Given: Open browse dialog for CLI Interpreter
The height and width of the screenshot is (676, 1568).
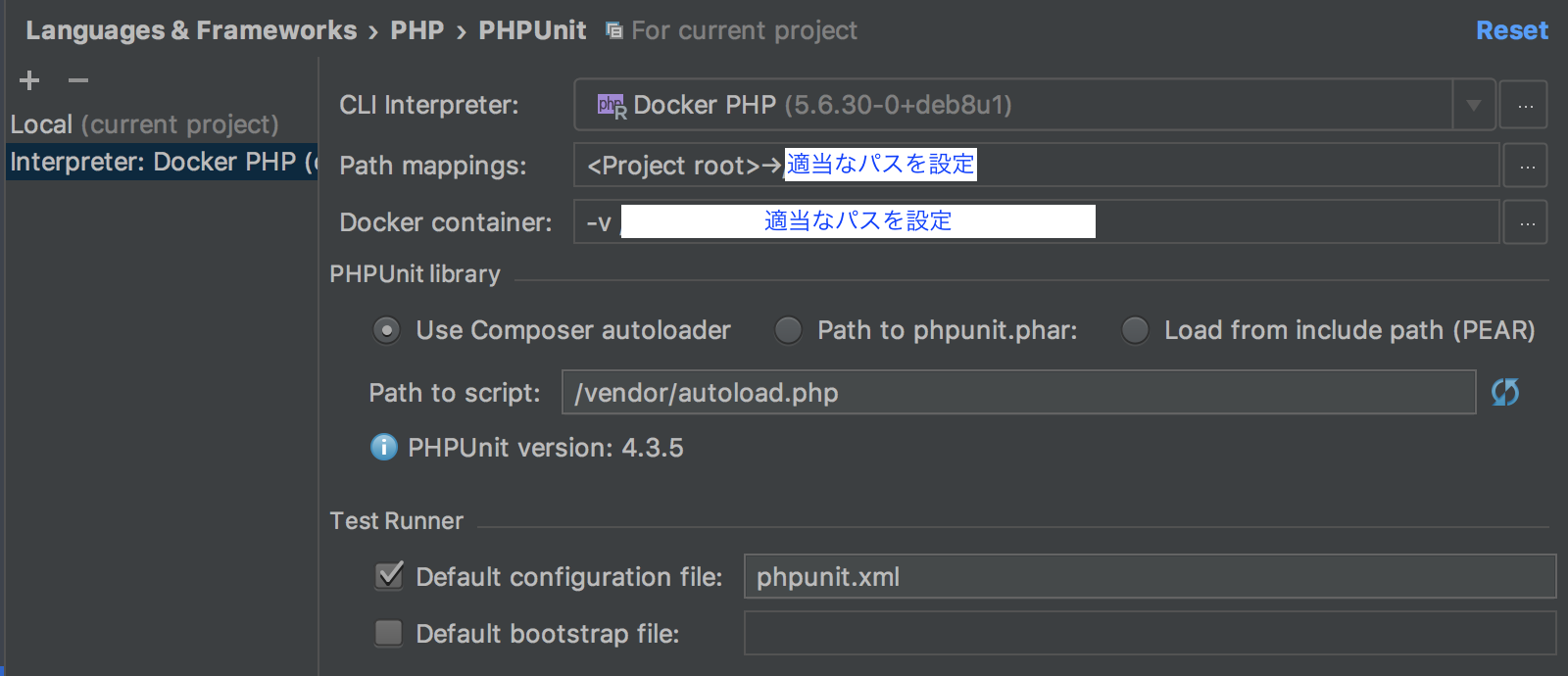Looking at the screenshot, I should click(x=1525, y=104).
